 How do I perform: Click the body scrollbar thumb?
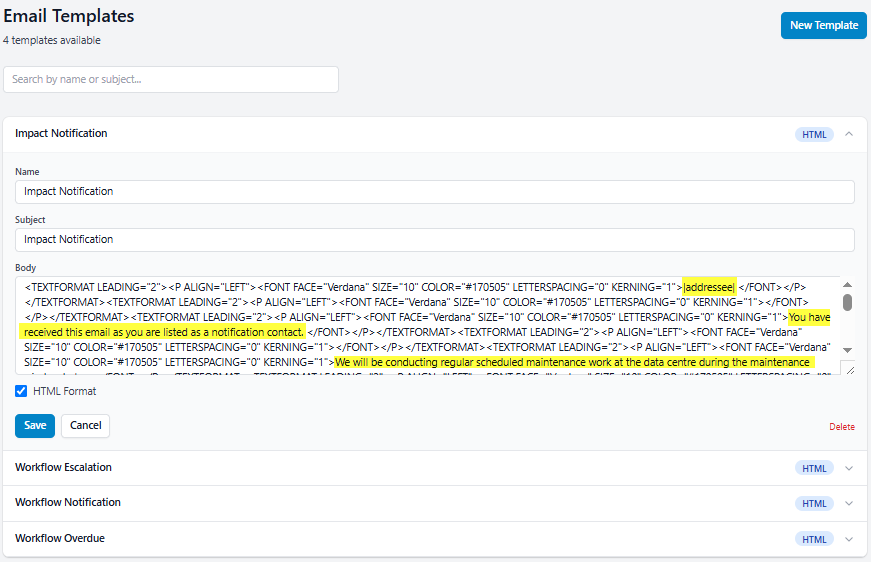pyautogui.click(x=847, y=303)
